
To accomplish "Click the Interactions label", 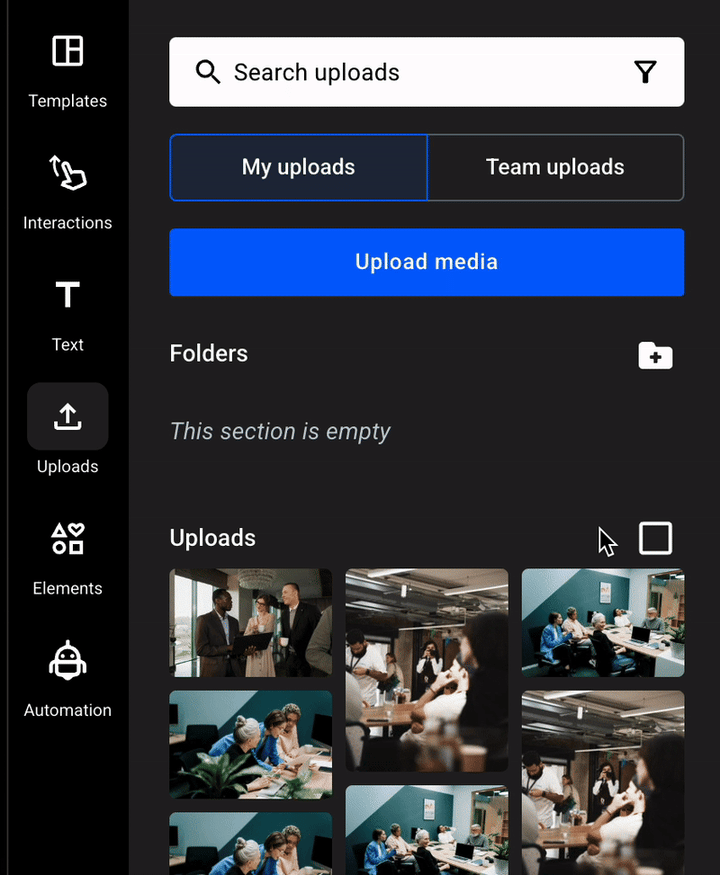I will tap(68, 223).
